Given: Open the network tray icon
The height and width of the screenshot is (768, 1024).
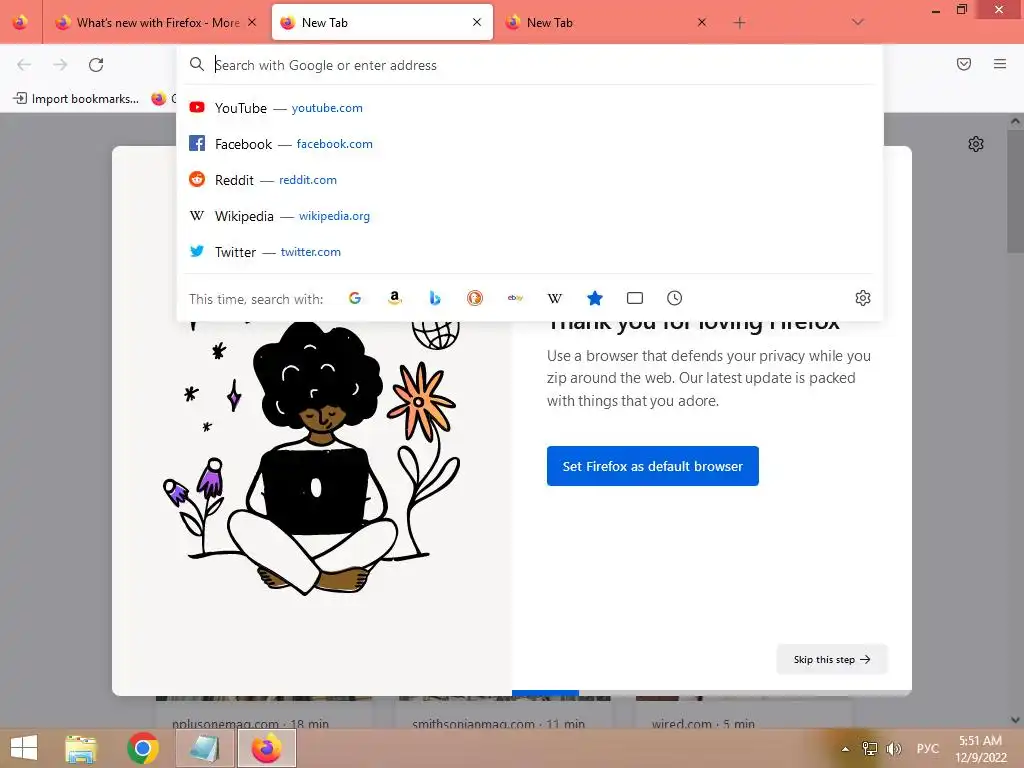Looking at the screenshot, I should click(869, 749).
